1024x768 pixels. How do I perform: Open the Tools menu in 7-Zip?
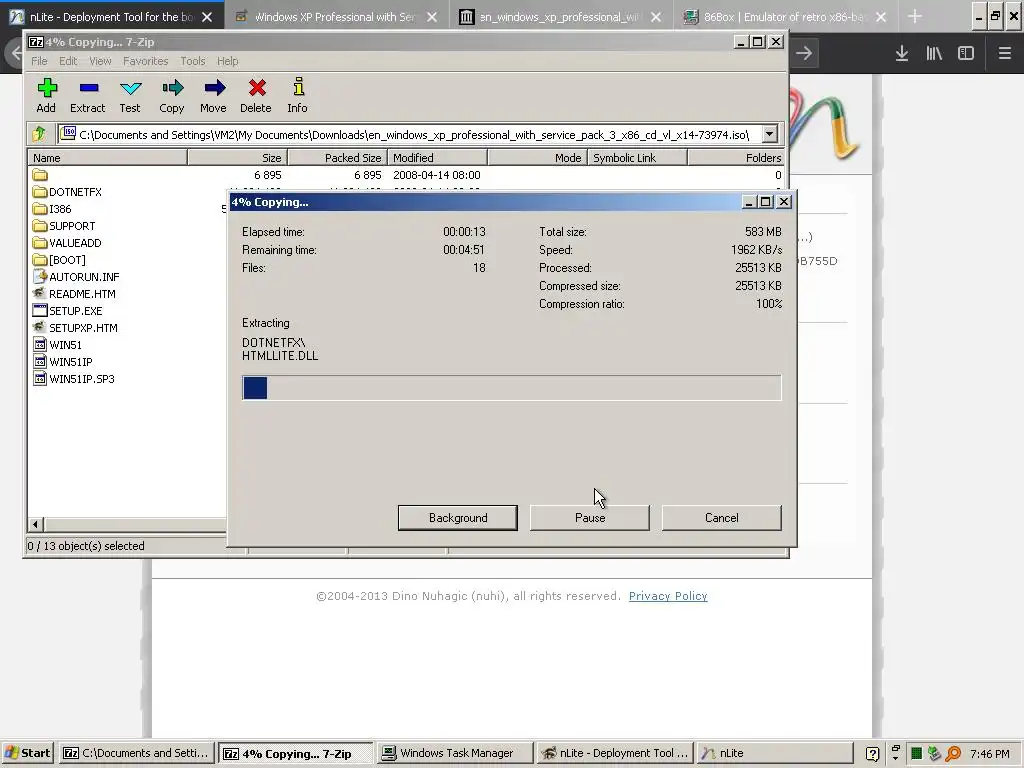[193, 61]
